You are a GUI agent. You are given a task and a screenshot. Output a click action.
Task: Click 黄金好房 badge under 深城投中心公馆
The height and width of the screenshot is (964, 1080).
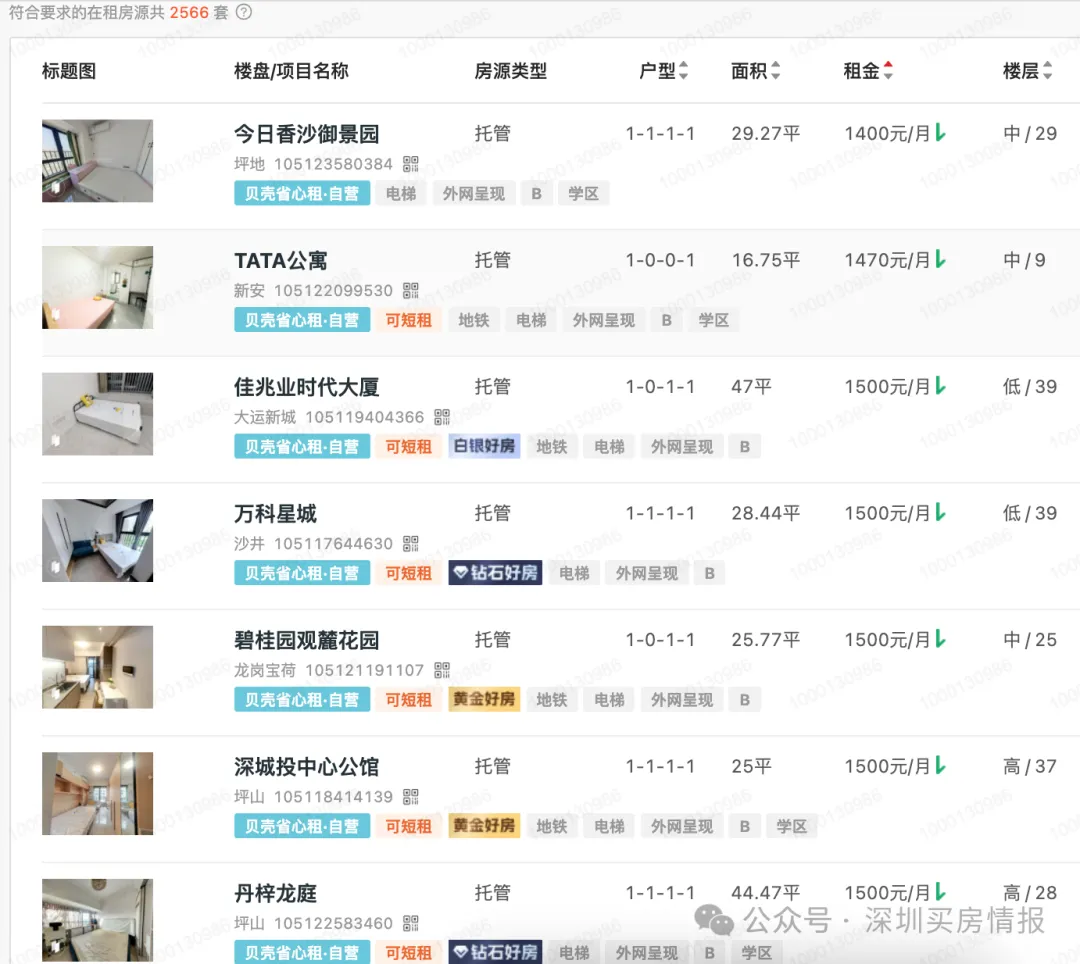pos(484,826)
